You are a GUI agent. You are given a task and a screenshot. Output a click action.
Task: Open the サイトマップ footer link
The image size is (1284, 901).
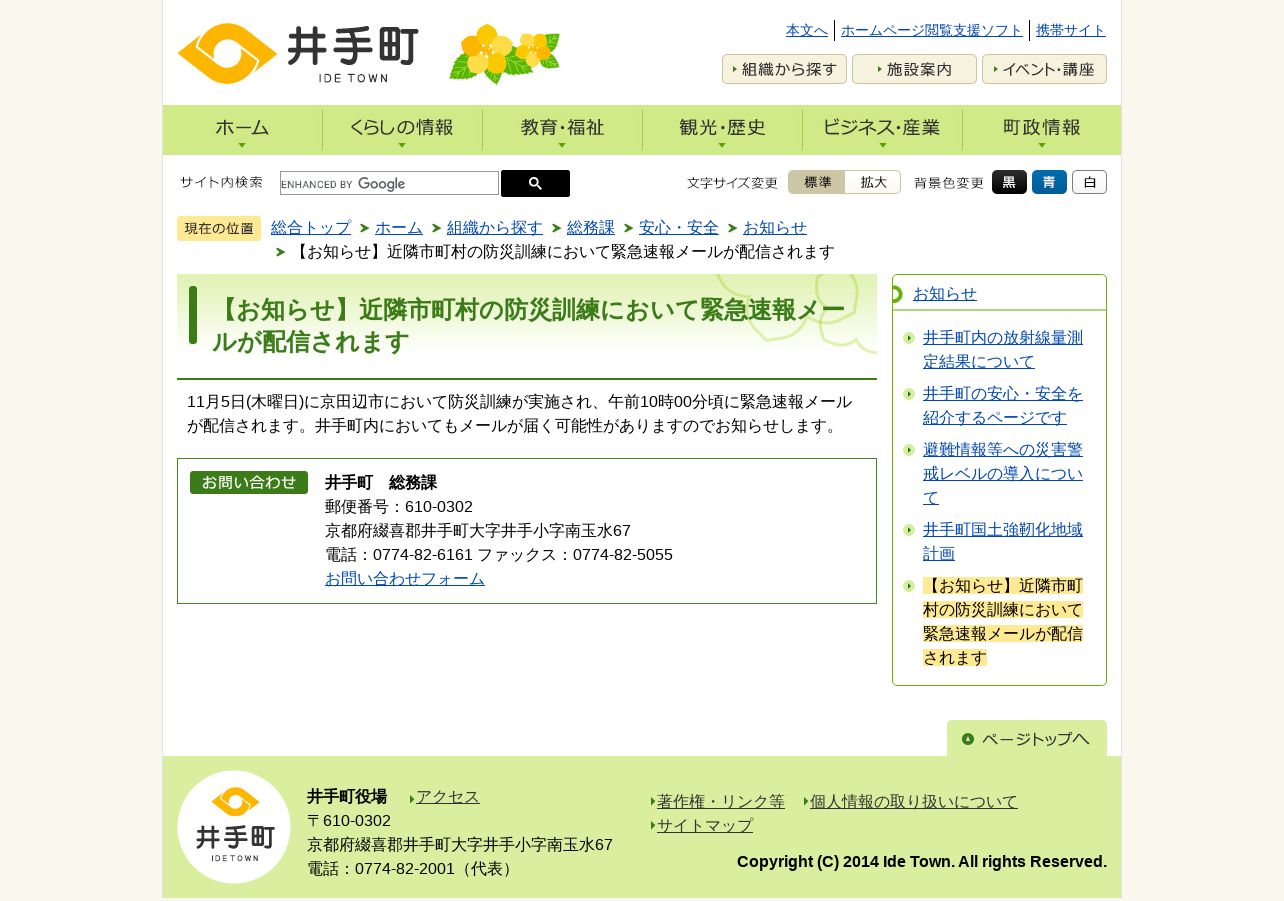705,825
